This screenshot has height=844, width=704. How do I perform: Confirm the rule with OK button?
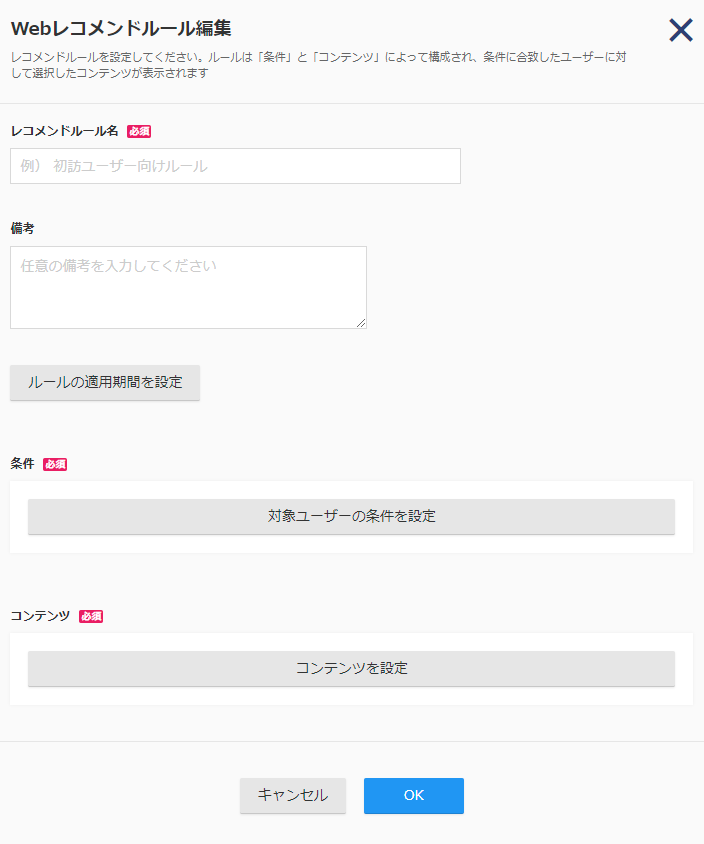pyautogui.click(x=414, y=796)
